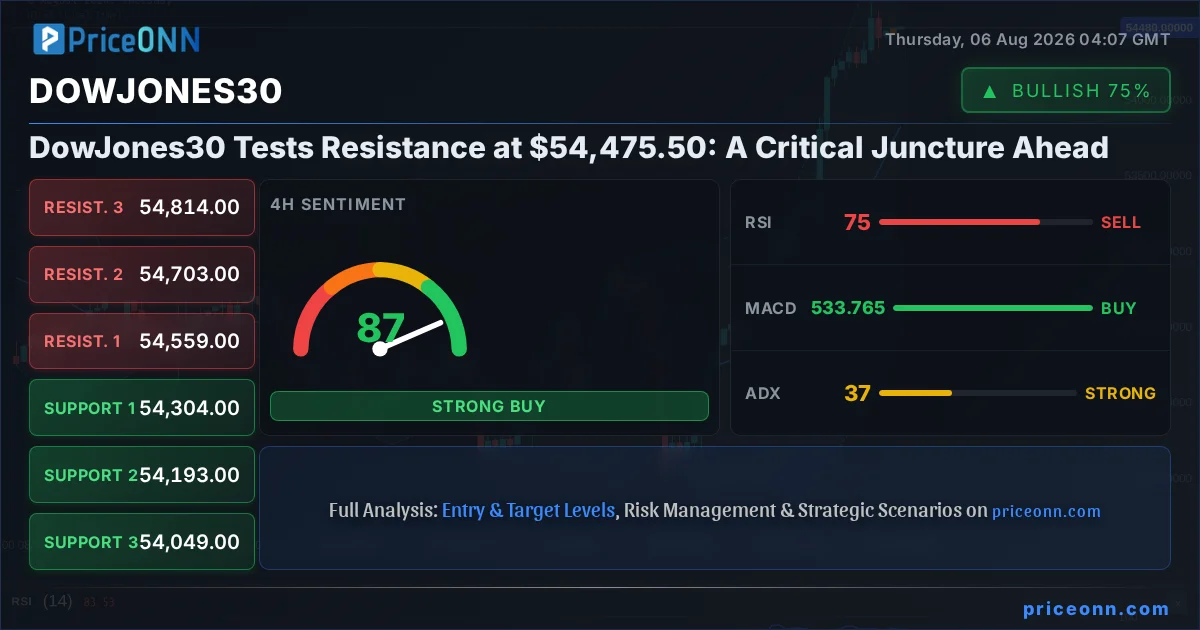The height and width of the screenshot is (630, 1200).
Task: Click the 4H SENTIMENT label
Action: tap(338, 204)
